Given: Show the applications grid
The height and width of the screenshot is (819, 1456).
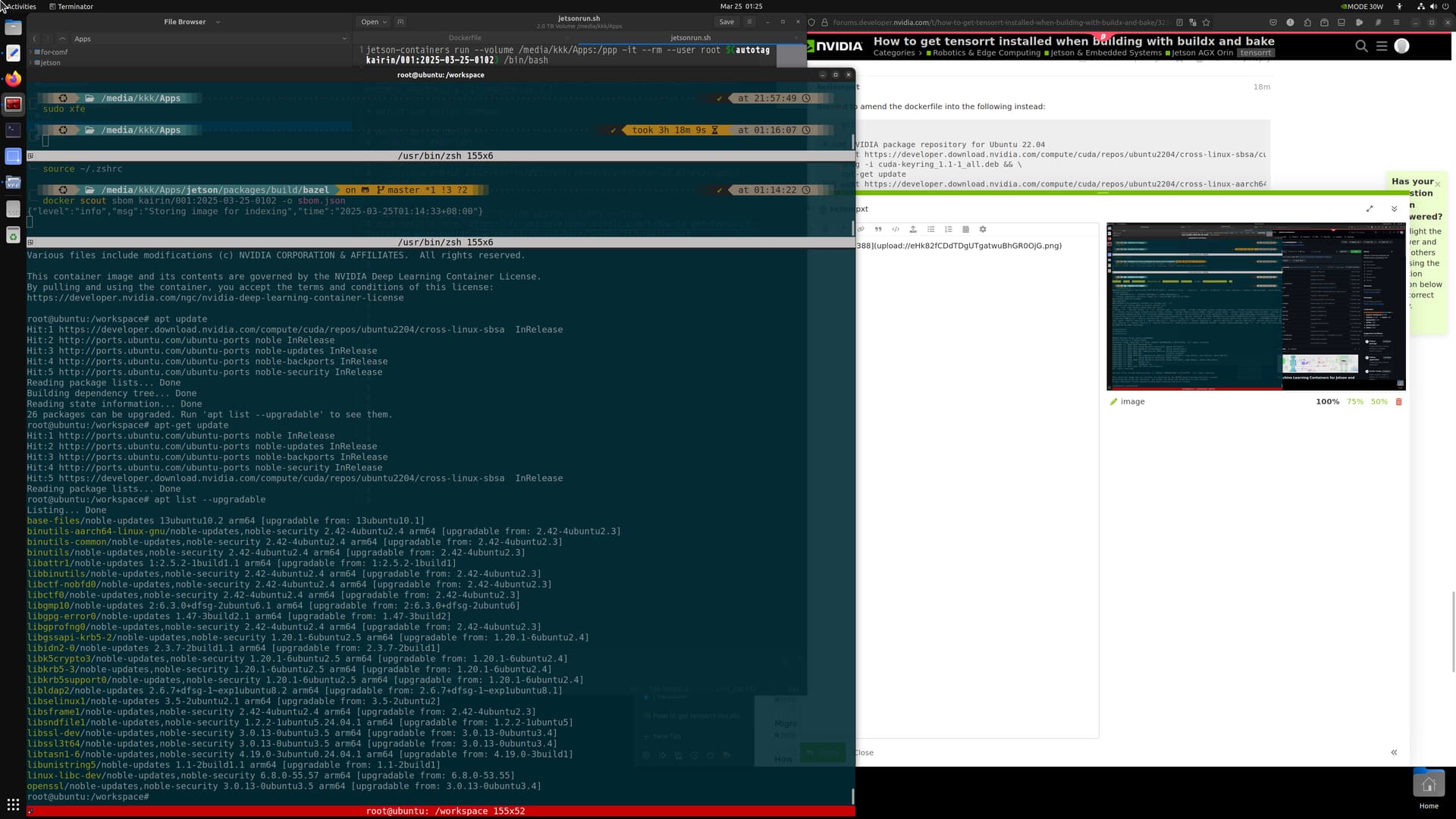Looking at the screenshot, I should 13,805.
